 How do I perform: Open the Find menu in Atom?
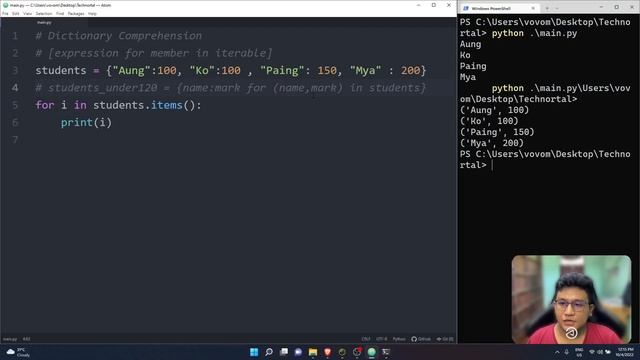[x=60, y=13]
